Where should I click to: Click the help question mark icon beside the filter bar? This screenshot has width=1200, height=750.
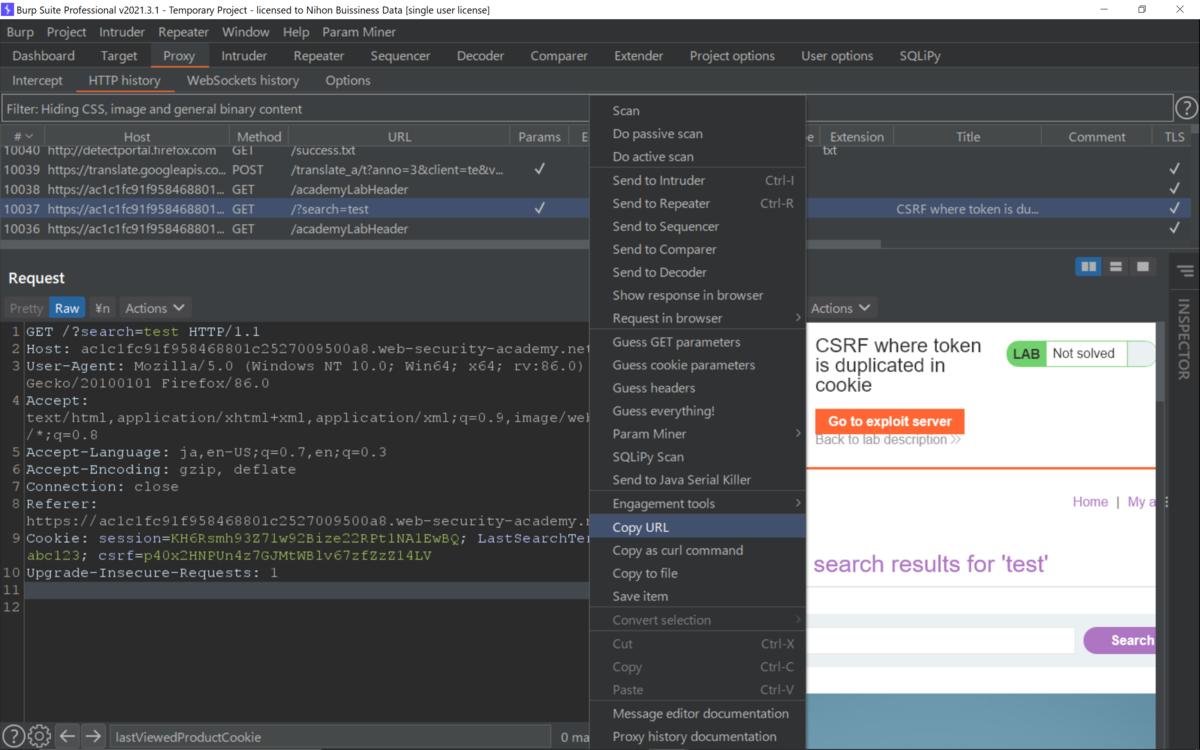[1186, 108]
